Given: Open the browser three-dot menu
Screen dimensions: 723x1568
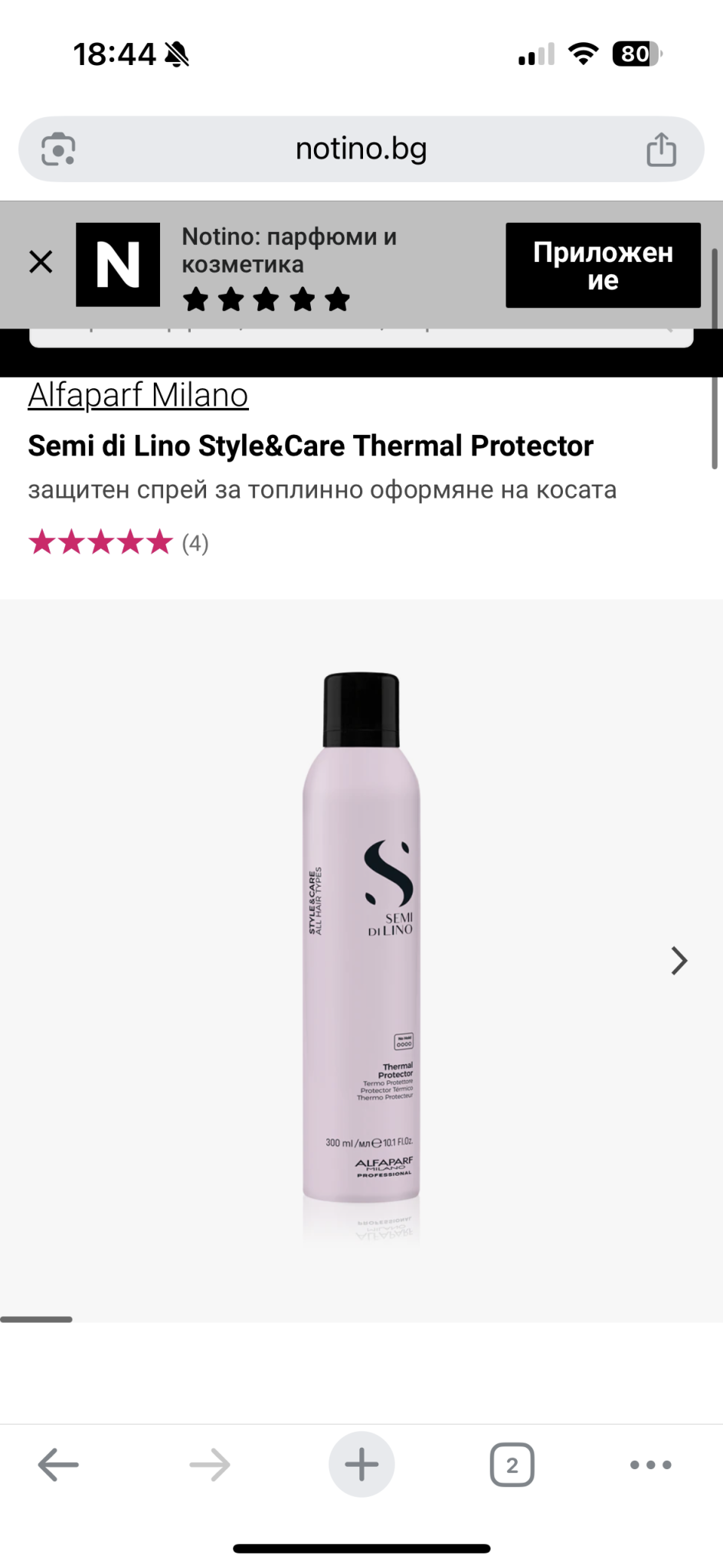Looking at the screenshot, I should [x=650, y=1465].
